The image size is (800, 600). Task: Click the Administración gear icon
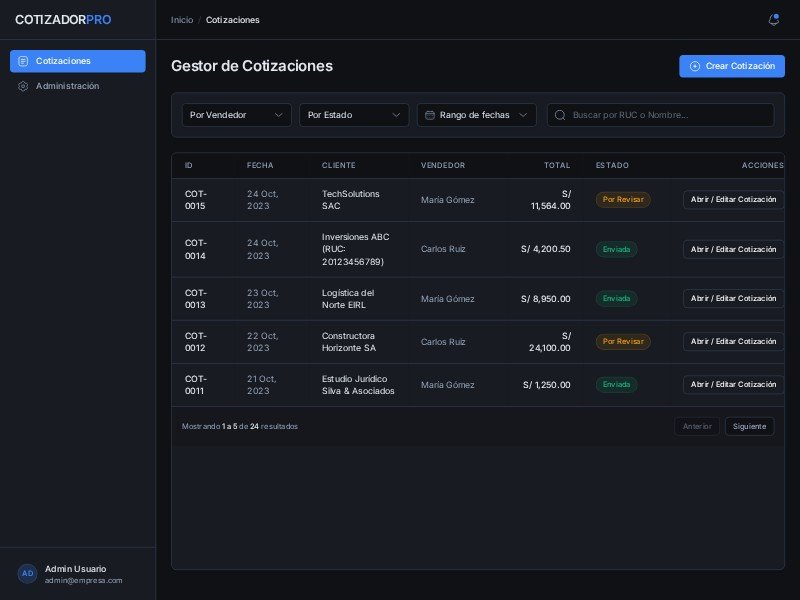(x=23, y=86)
